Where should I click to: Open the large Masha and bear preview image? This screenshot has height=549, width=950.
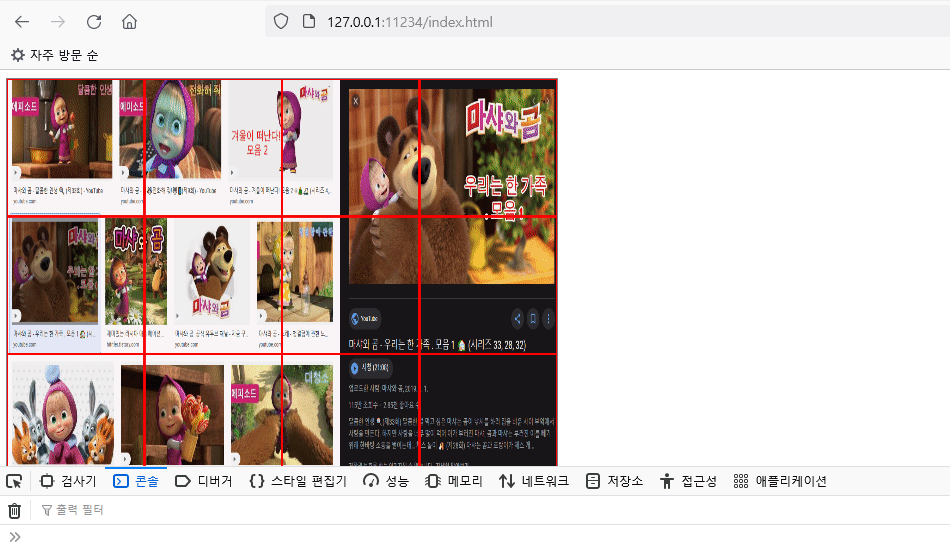[x=451, y=187]
